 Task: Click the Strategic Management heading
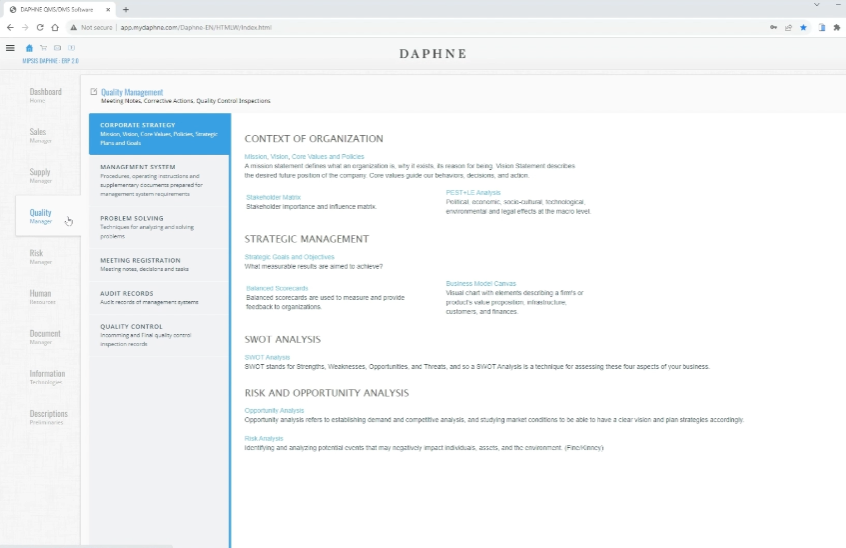coord(306,239)
